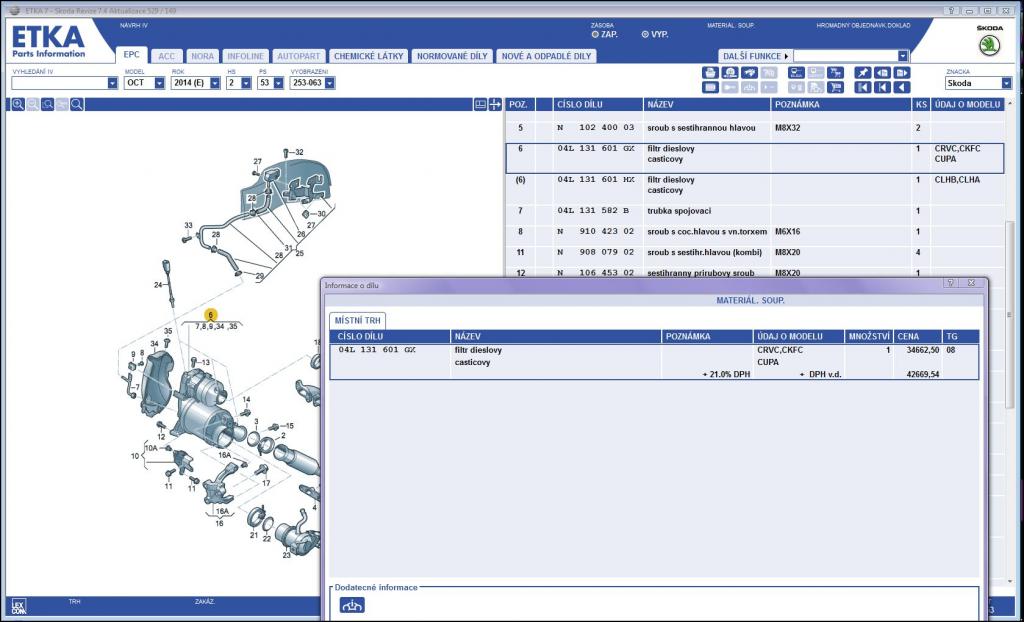Toggle the diagram layout panel icon
This screenshot has width=1024, height=622.
point(481,105)
